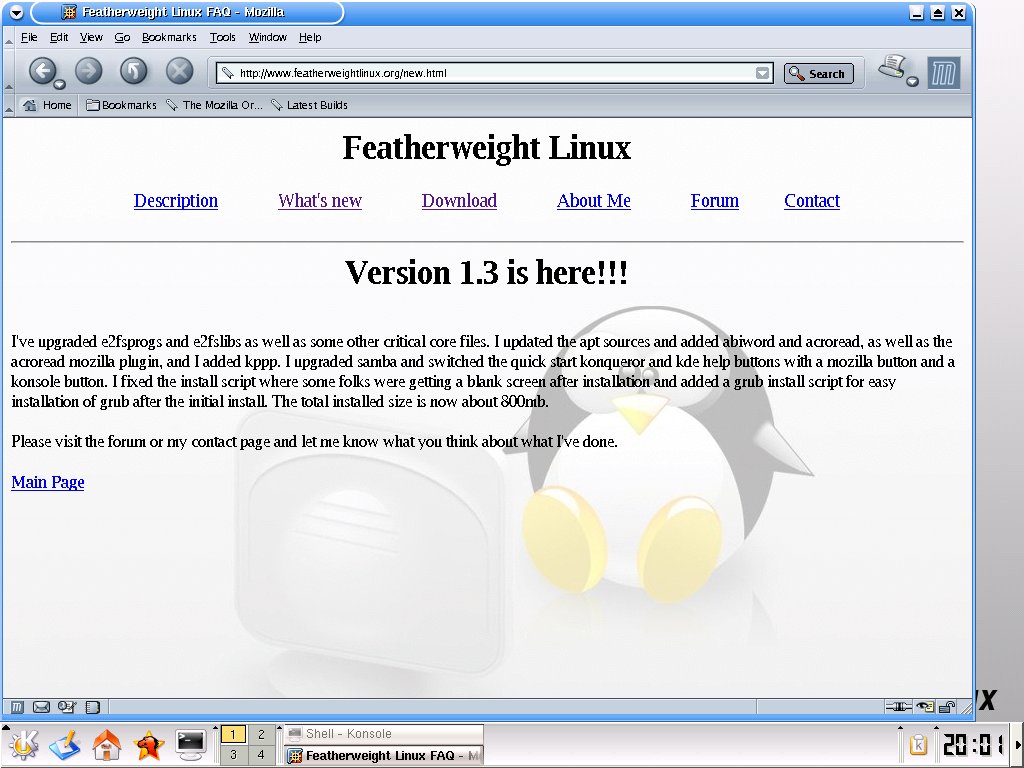1024x768 pixels.
Task: Open Composer icon in status bar
Action: coord(67,707)
